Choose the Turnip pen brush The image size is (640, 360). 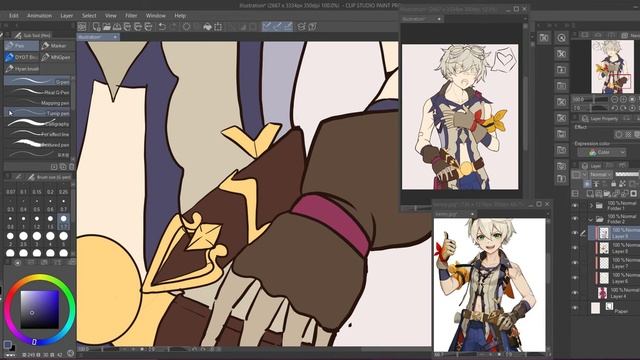[38, 113]
